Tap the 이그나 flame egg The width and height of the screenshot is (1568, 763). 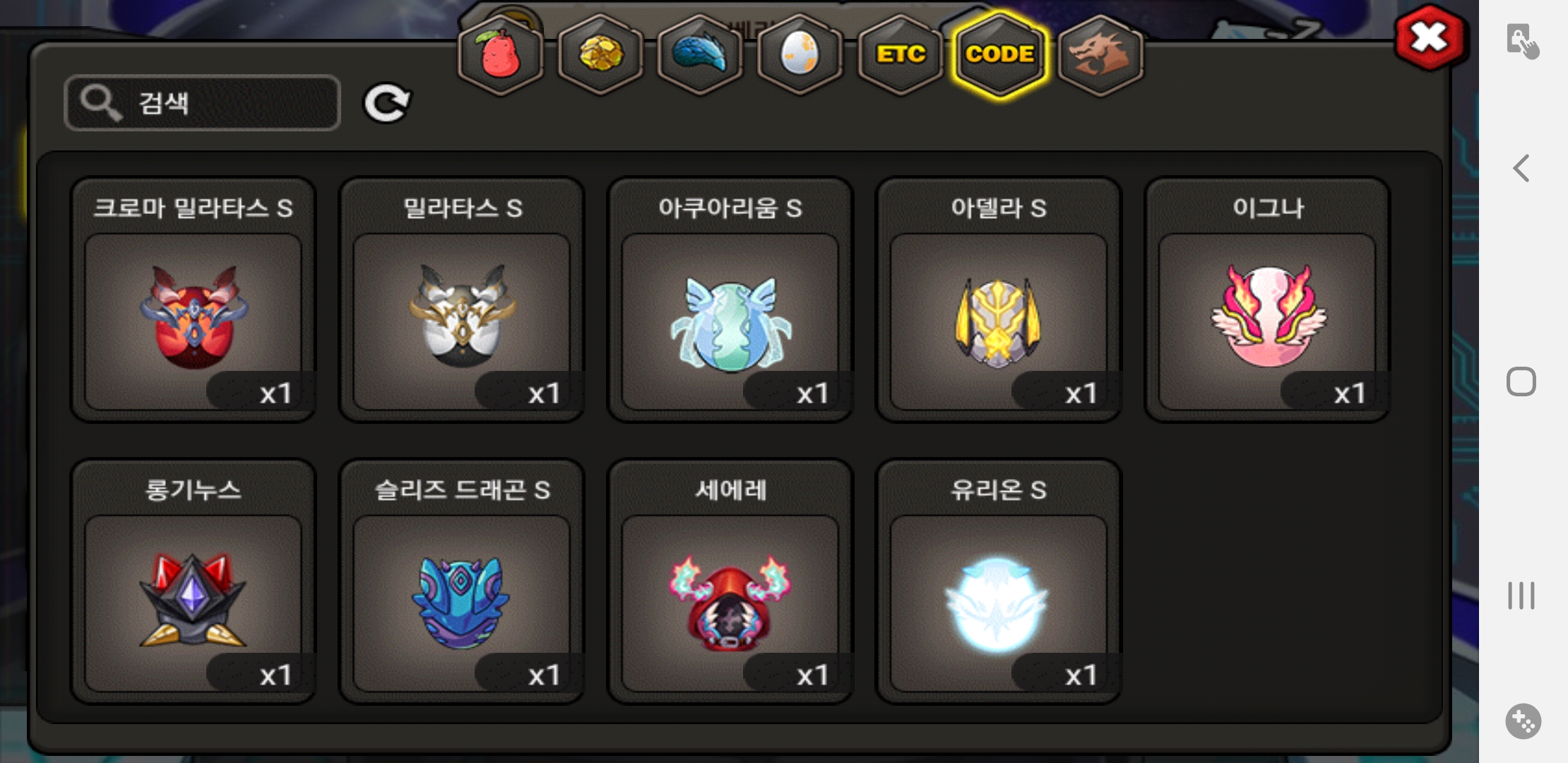click(x=1267, y=300)
